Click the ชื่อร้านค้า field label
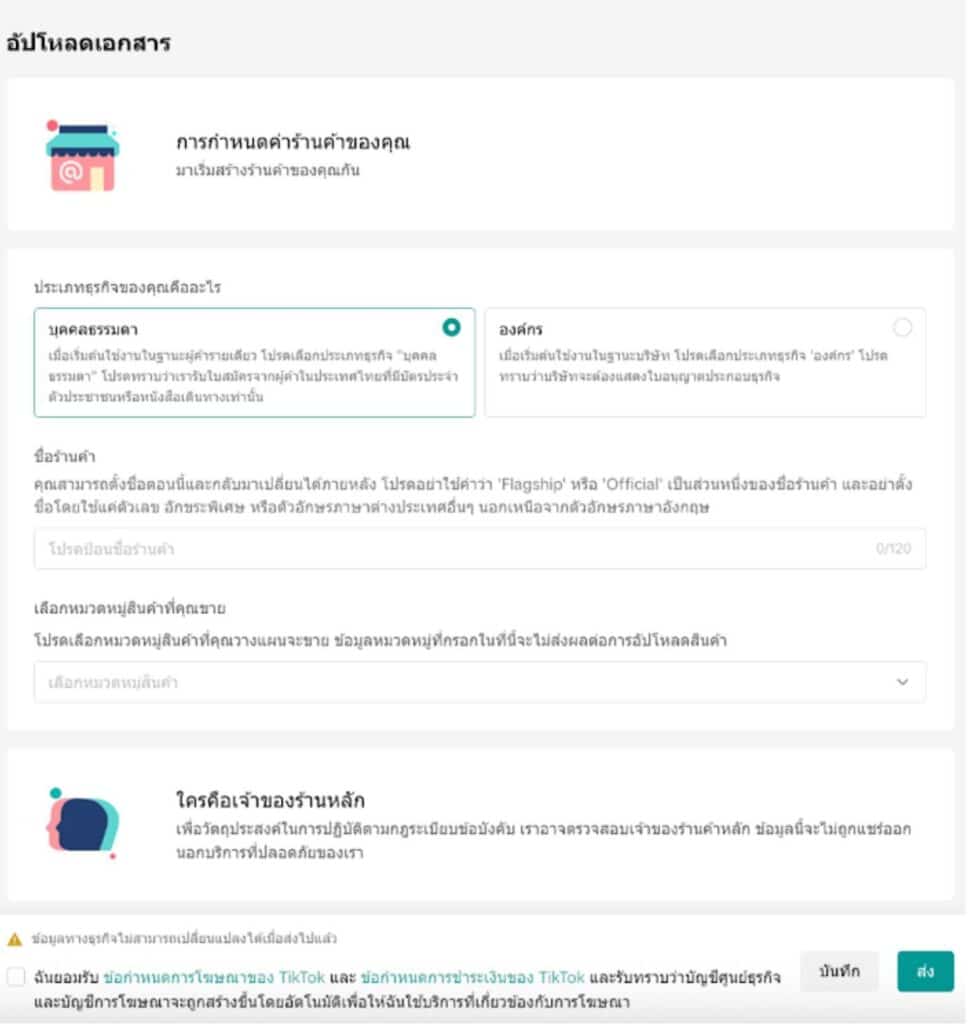This screenshot has height=1024, width=977. click(x=65, y=456)
